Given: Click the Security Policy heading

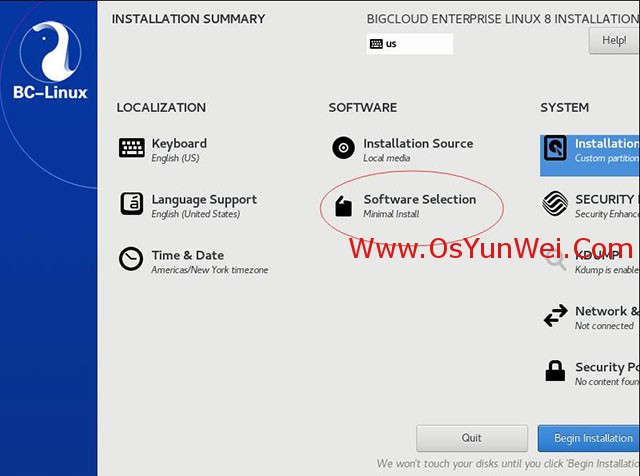Looking at the screenshot, I should (607, 367).
